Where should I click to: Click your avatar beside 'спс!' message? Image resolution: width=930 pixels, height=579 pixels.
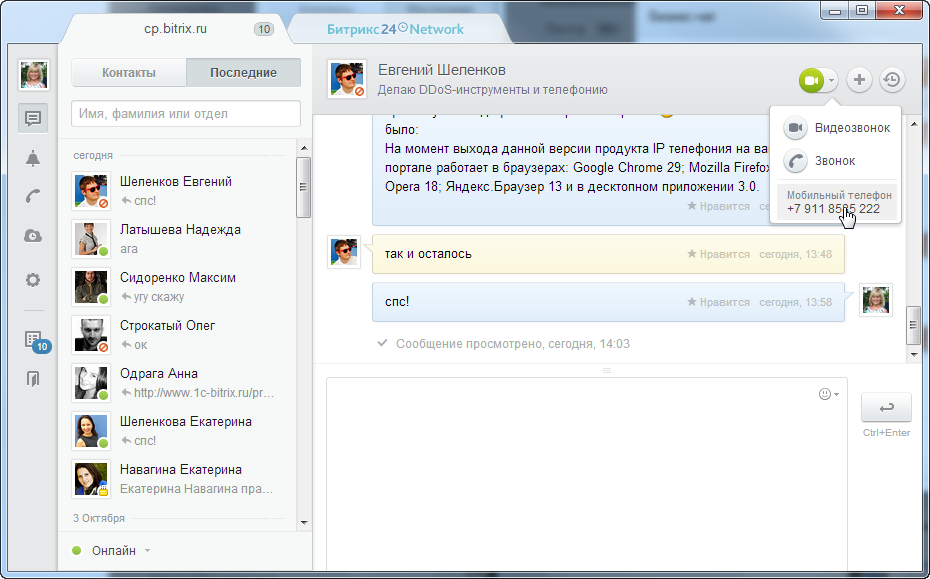pos(876,300)
